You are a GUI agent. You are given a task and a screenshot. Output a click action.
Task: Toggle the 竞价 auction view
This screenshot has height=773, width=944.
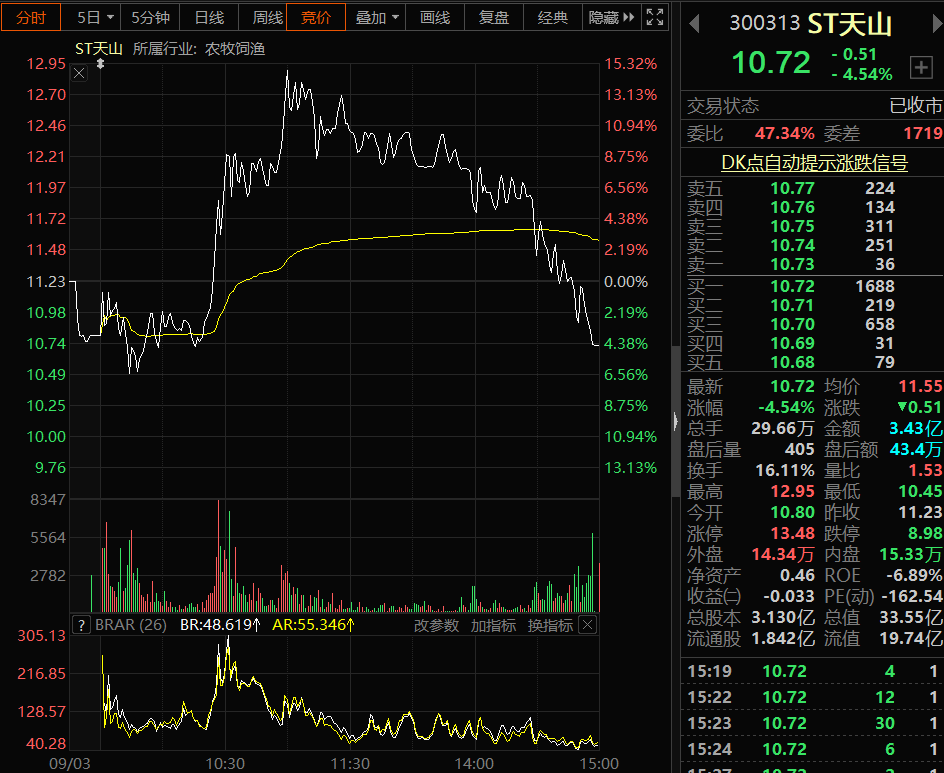(x=316, y=17)
